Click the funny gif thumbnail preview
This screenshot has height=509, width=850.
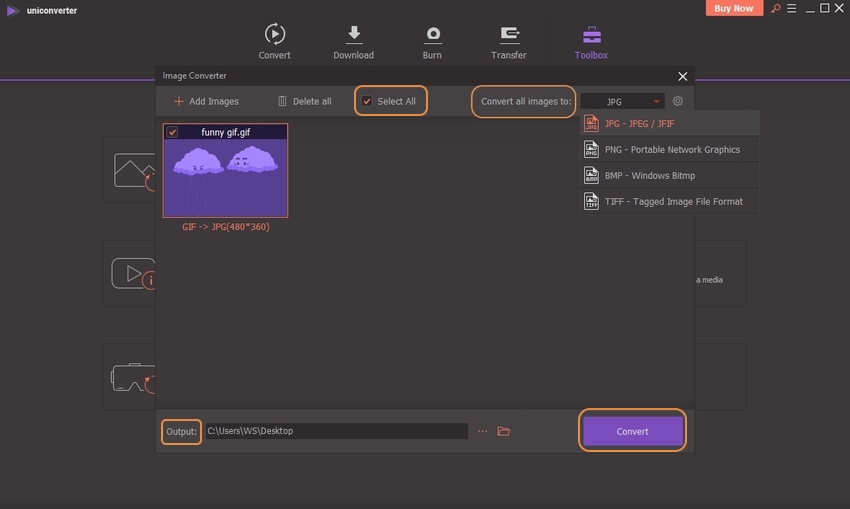click(x=226, y=177)
